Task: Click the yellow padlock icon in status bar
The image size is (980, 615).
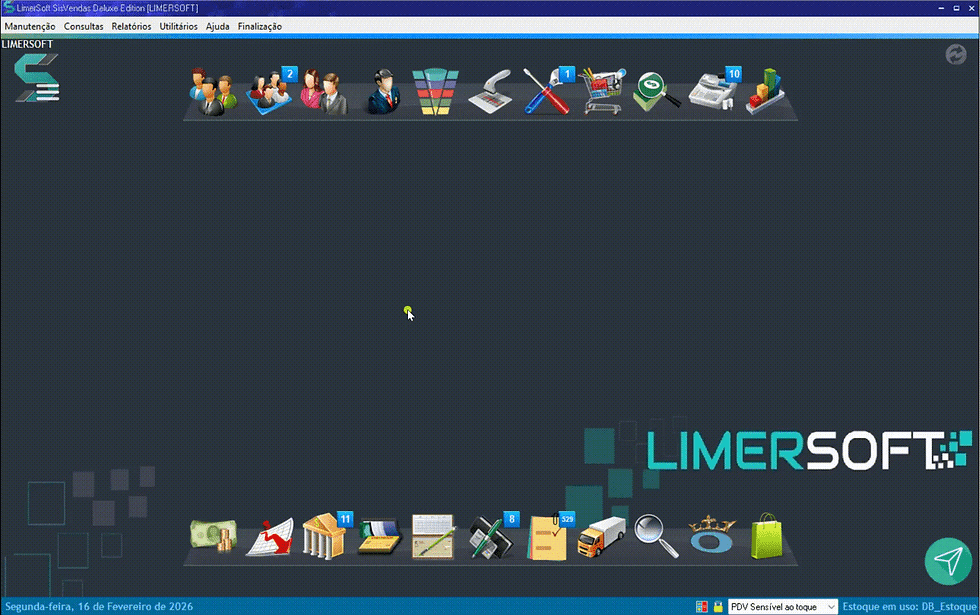Action: pyautogui.click(x=718, y=607)
